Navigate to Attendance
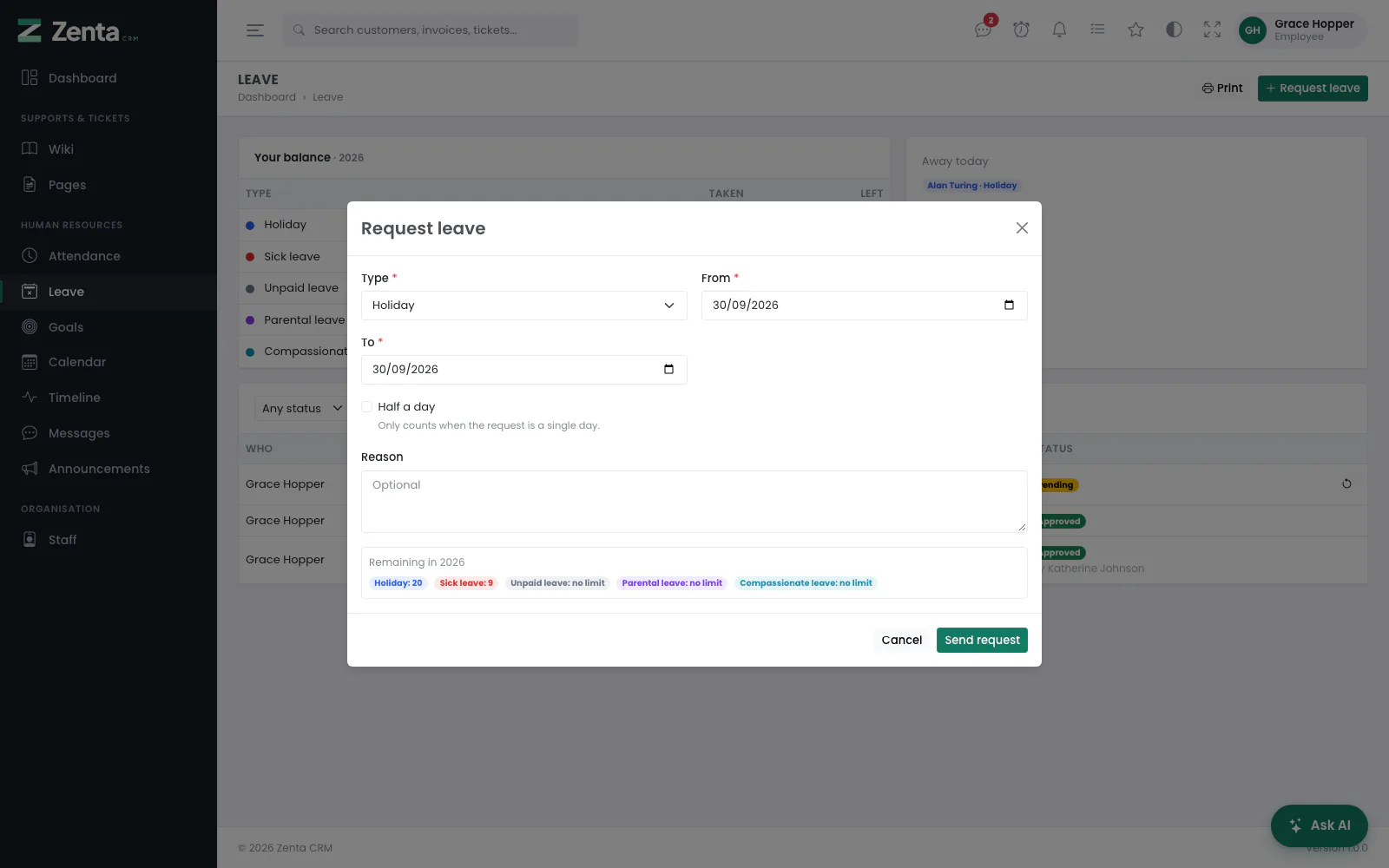Screen dimensions: 1389x868 pos(109,256)
